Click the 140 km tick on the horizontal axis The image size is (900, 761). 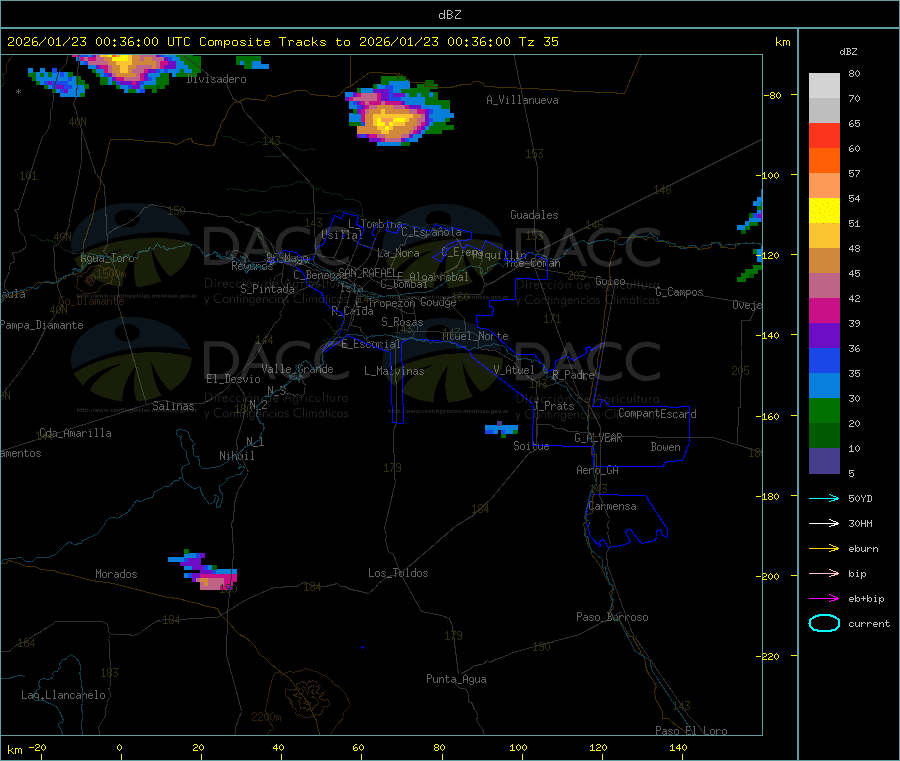click(x=678, y=747)
